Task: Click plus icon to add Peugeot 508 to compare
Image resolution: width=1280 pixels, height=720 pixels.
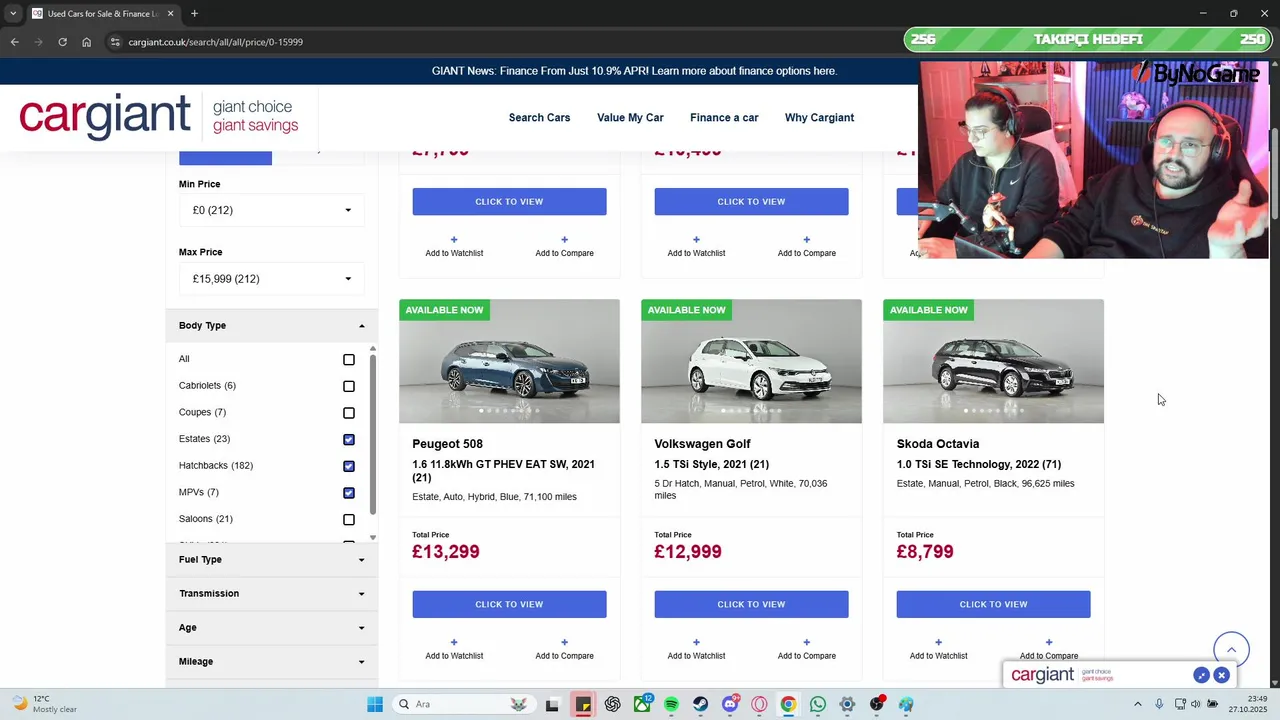Action: click(x=564, y=642)
